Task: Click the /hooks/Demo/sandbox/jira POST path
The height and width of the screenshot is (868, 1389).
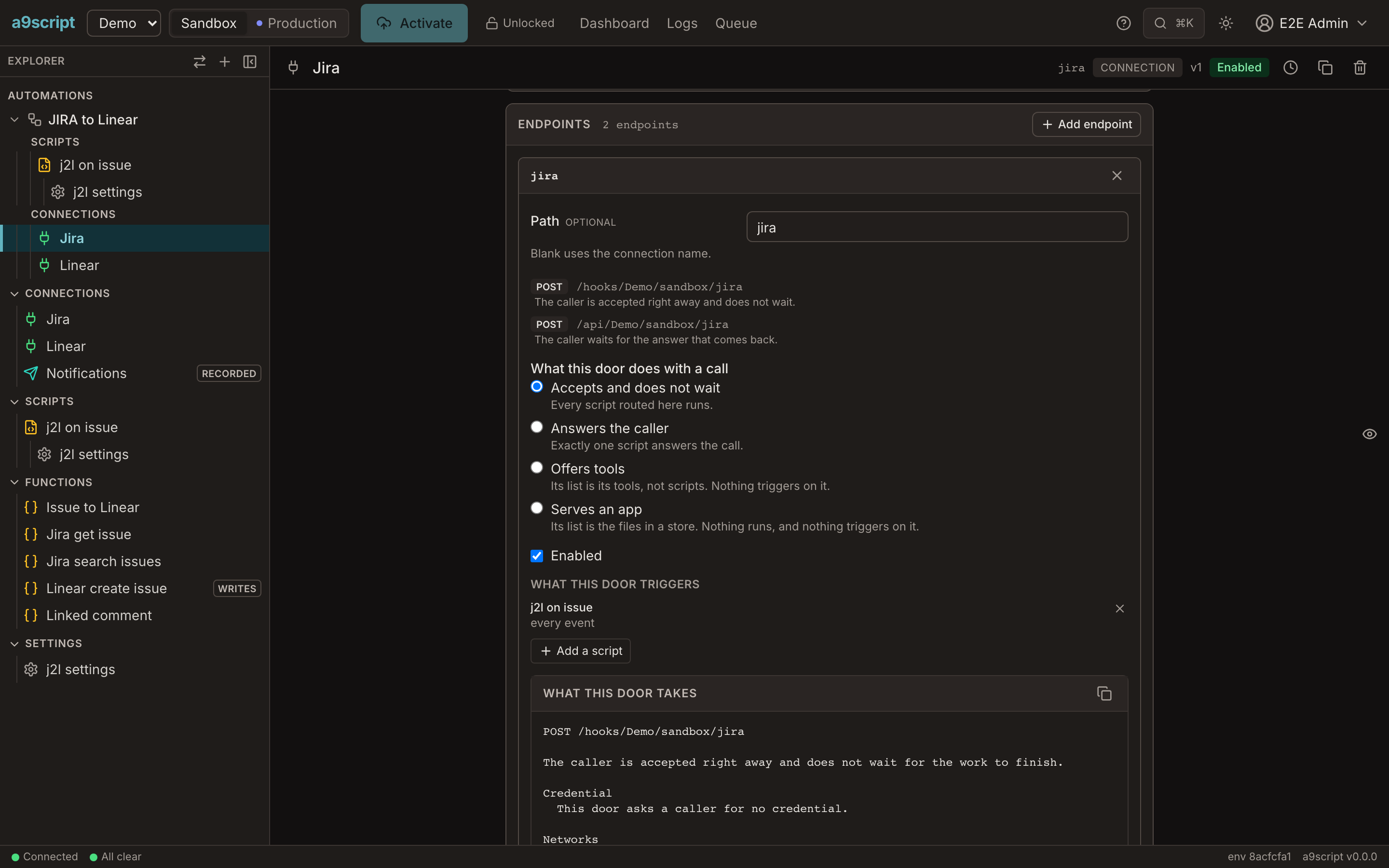Action: click(659, 286)
